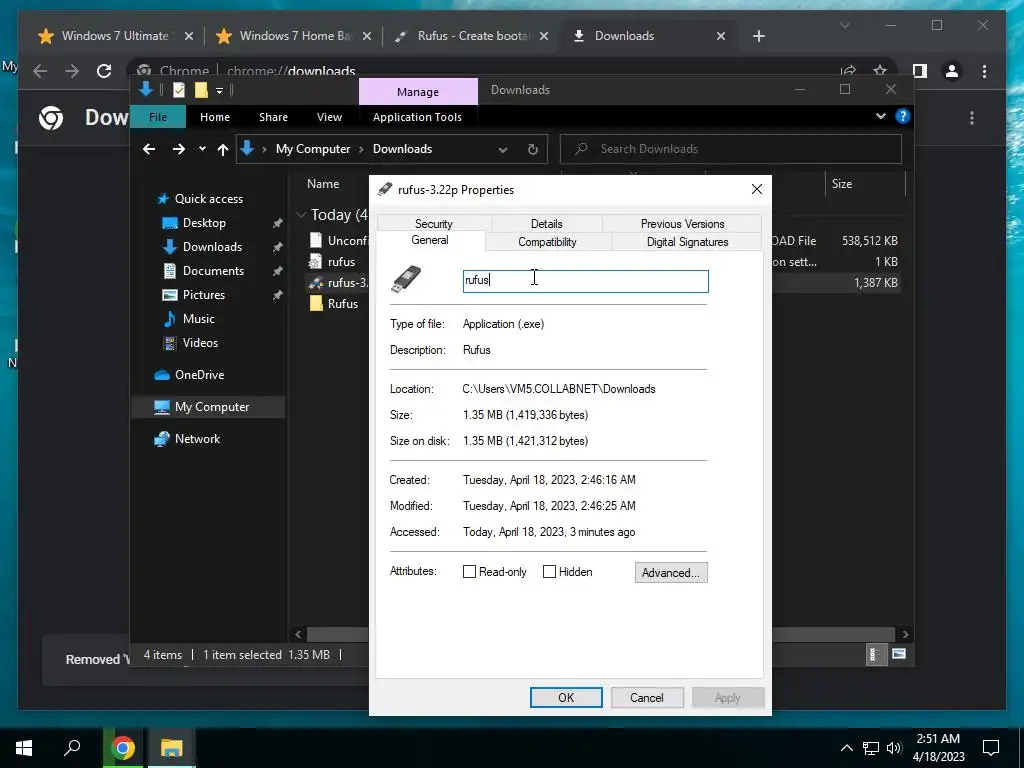Screen dimensions: 1024x768
Task: Go up one folder level in Explorer
Action: [x=223, y=150]
